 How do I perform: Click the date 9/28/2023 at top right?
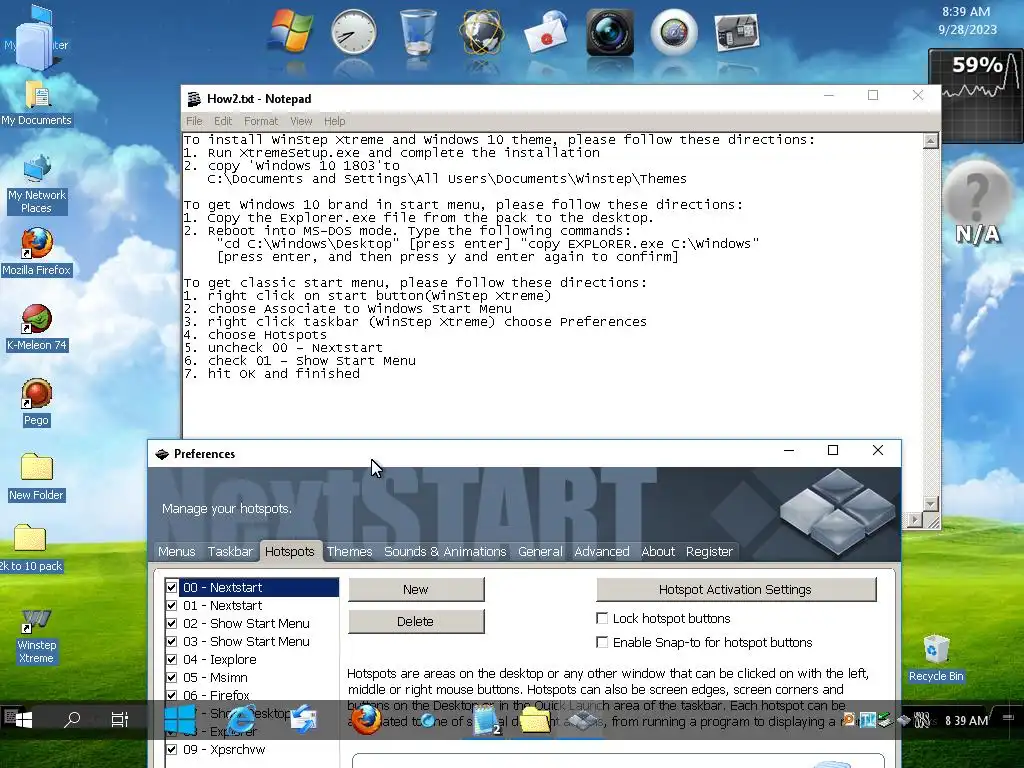(x=967, y=29)
